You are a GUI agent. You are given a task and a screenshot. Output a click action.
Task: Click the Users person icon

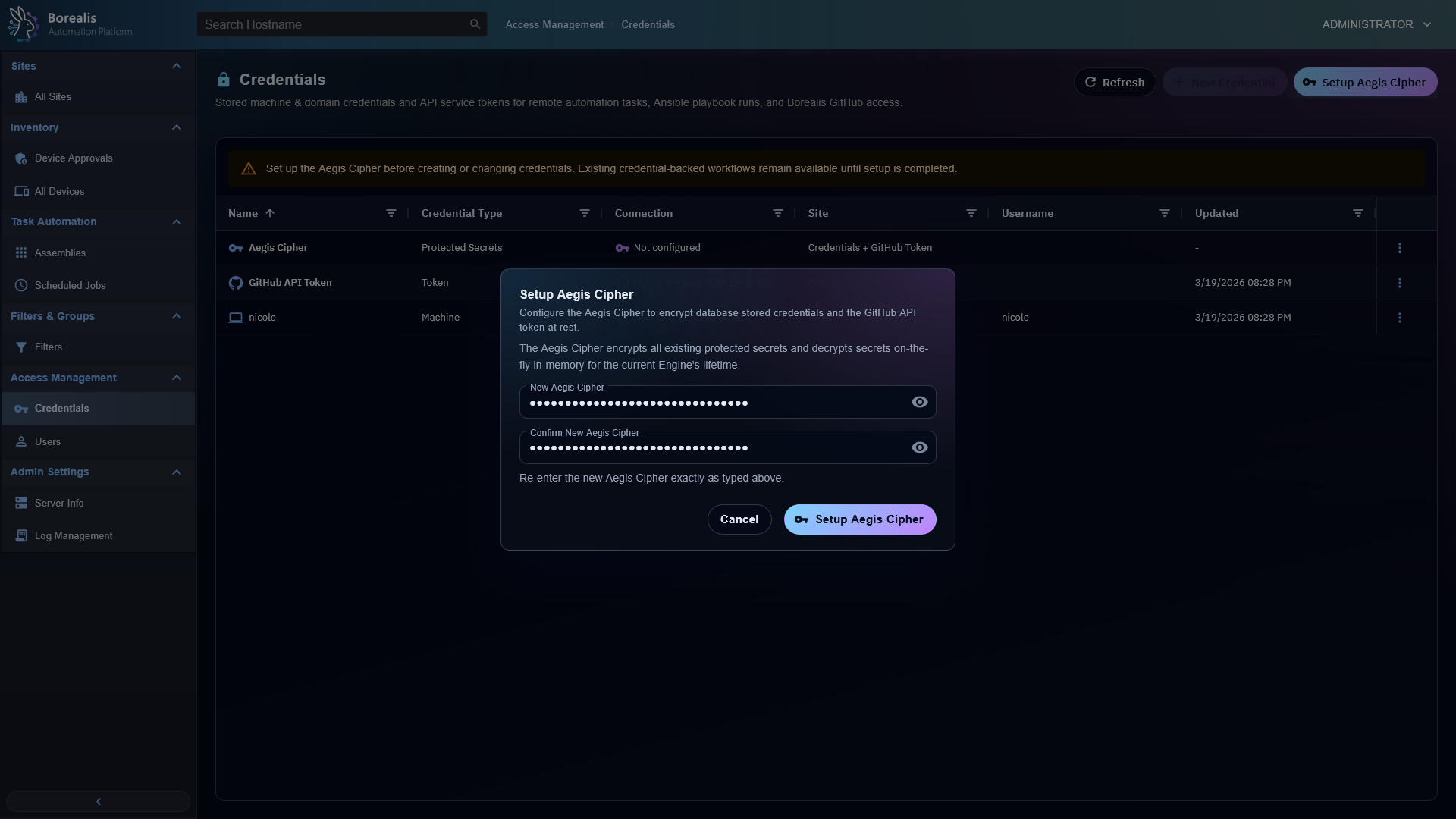(x=21, y=442)
